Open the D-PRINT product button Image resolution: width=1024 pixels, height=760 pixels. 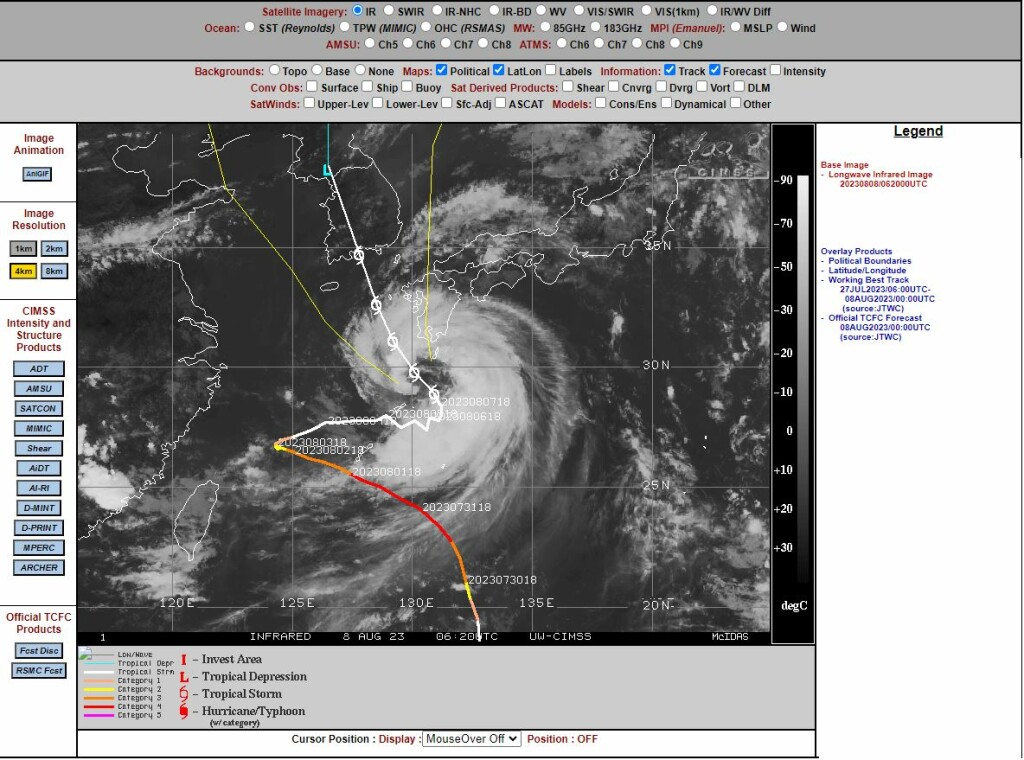38,528
